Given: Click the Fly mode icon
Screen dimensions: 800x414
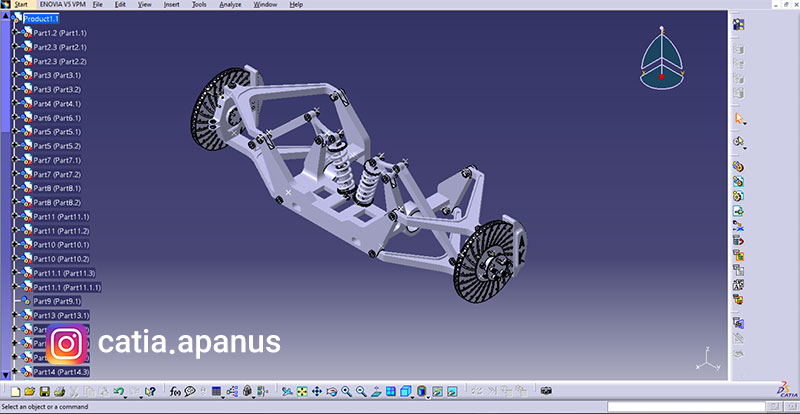Looking at the screenshot, I should (x=287, y=392).
